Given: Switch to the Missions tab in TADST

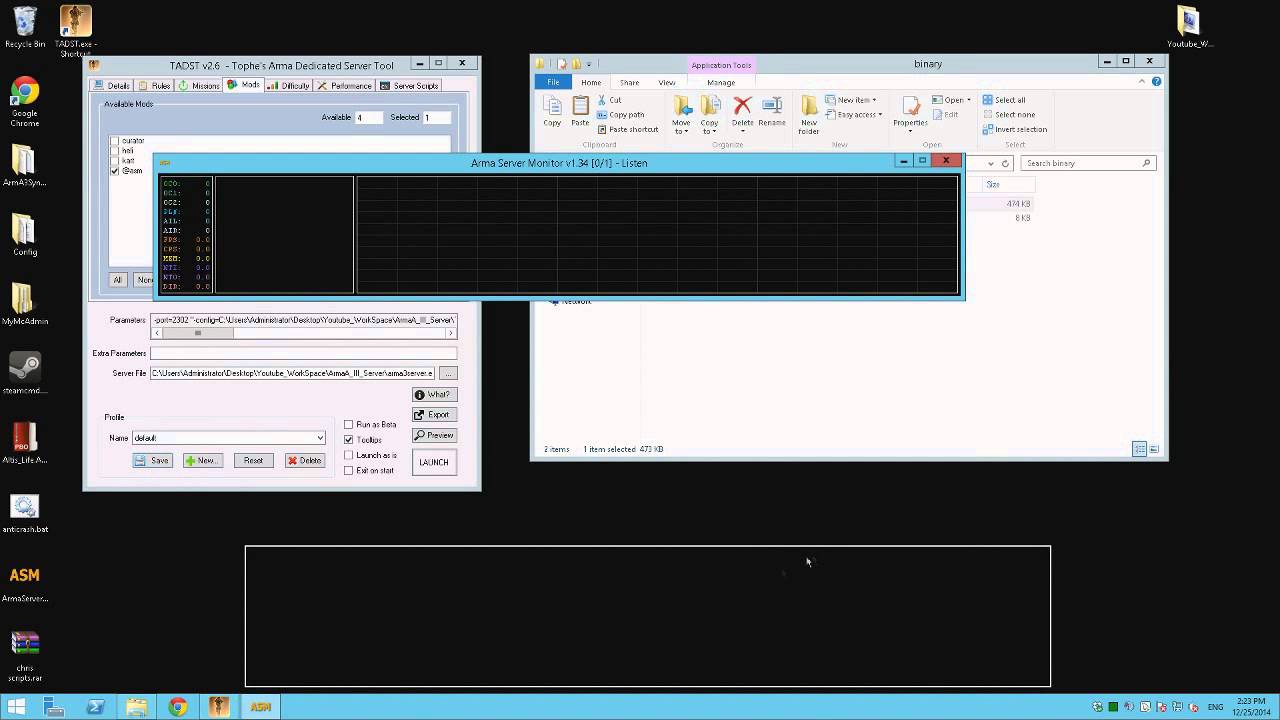Looking at the screenshot, I should tap(199, 86).
